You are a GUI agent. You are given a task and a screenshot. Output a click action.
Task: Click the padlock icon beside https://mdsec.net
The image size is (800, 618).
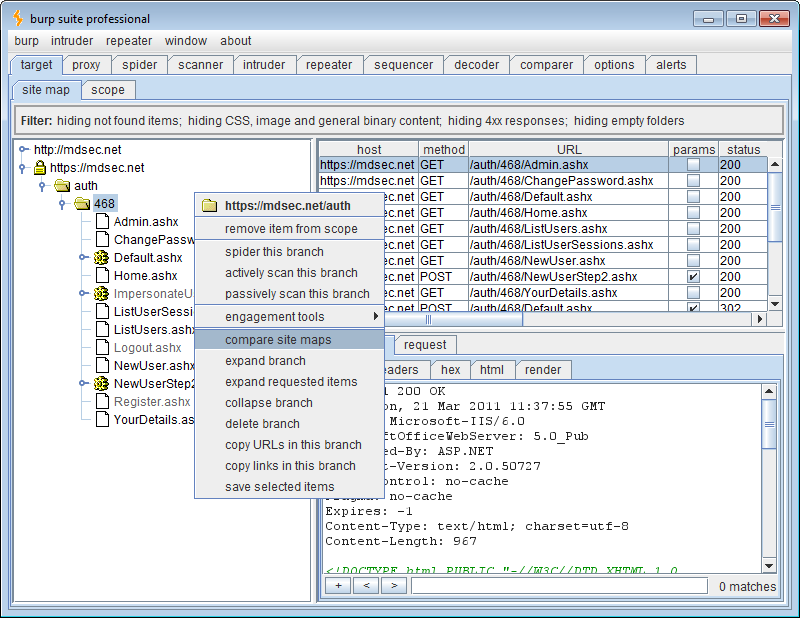point(40,167)
